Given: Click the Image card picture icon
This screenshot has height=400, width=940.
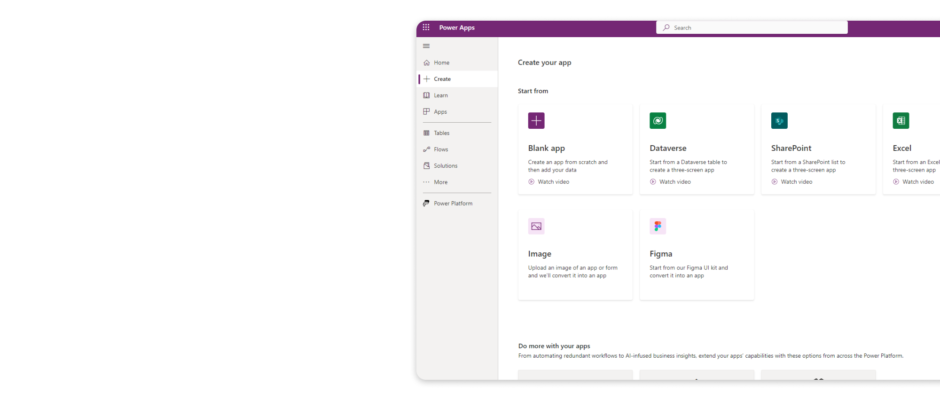Looking at the screenshot, I should point(536,226).
